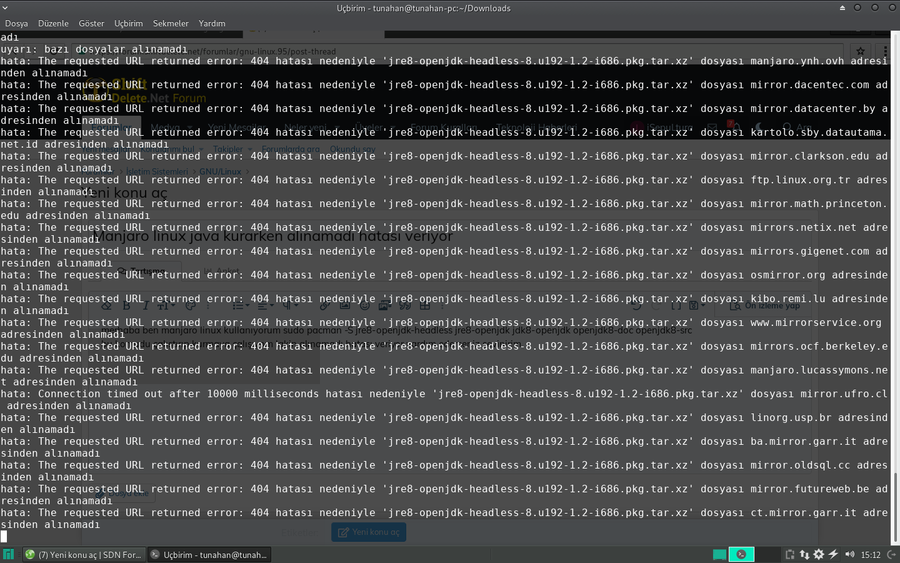Click the 'ba.mirror.garr.it' mirror text
Image resolution: width=900 pixels, height=563 pixels.
(x=803, y=441)
